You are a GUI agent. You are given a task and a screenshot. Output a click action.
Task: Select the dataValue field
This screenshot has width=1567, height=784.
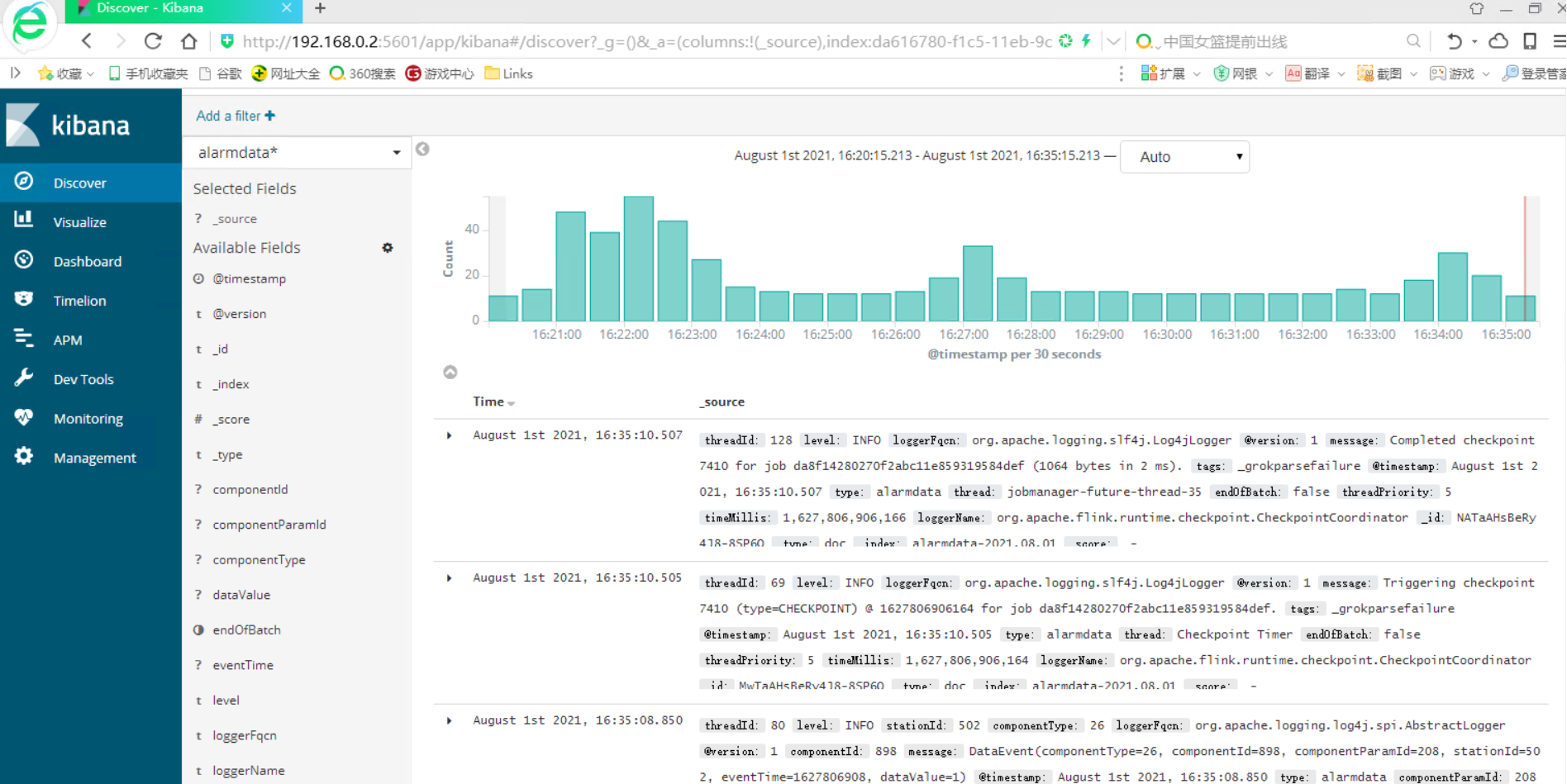(241, 595)
